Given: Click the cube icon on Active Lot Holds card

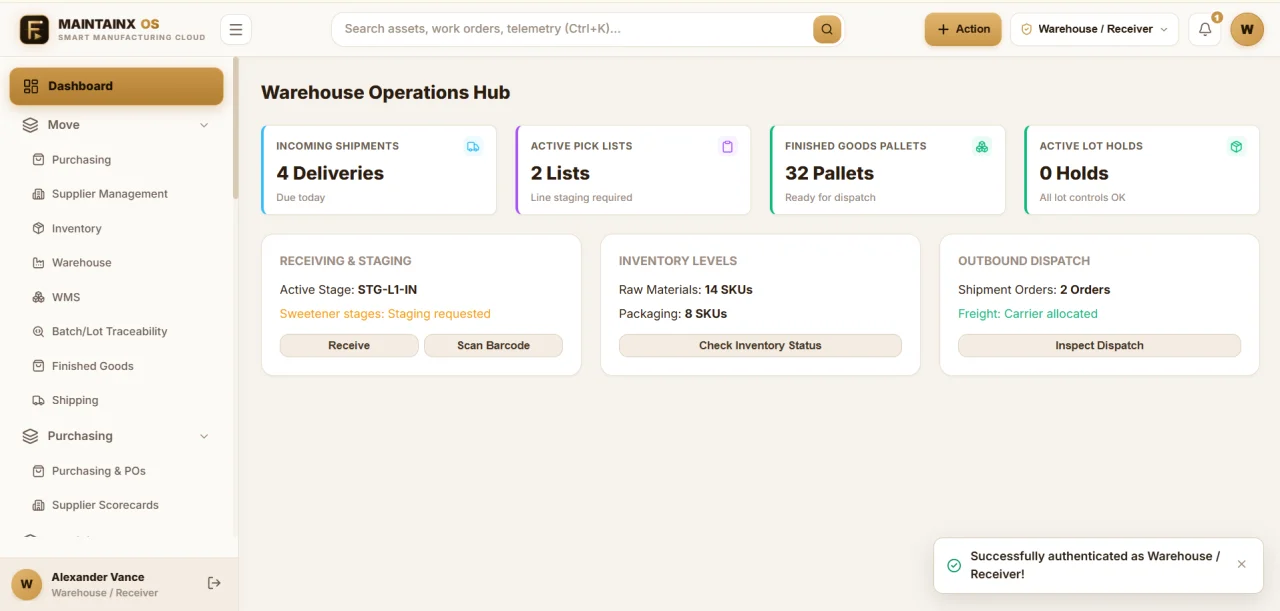Looking at the screenshot, I should pyautogui.click(x=1236, y=147).
